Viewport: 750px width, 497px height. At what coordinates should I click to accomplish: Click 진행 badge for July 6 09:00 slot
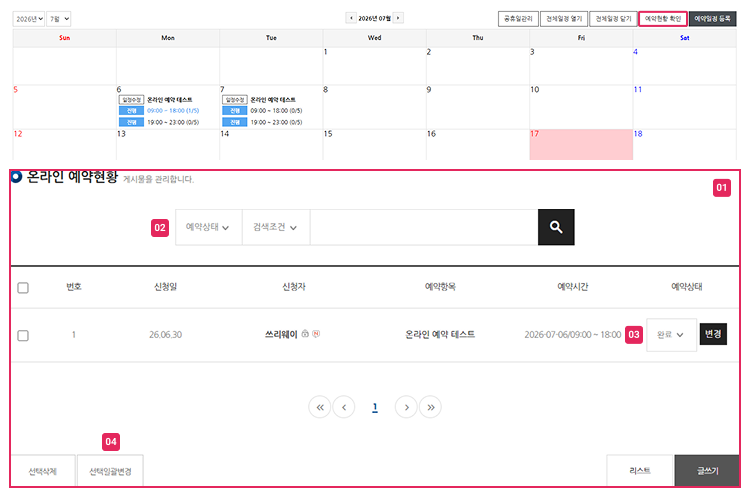pos(132,110)
